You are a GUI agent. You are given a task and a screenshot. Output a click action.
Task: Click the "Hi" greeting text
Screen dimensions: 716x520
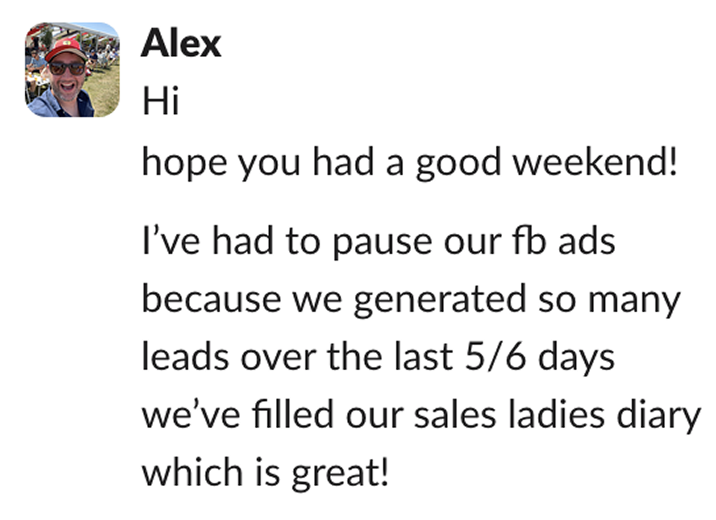click(161, 100)
